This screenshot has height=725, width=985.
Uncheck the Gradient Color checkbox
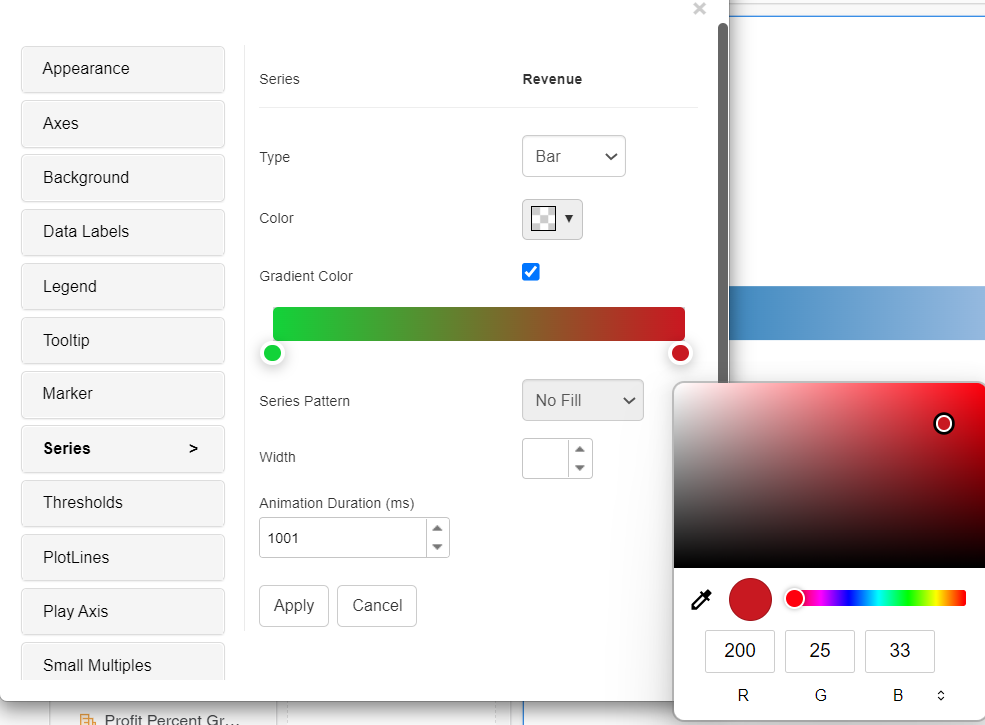click(x=531, y=272)
